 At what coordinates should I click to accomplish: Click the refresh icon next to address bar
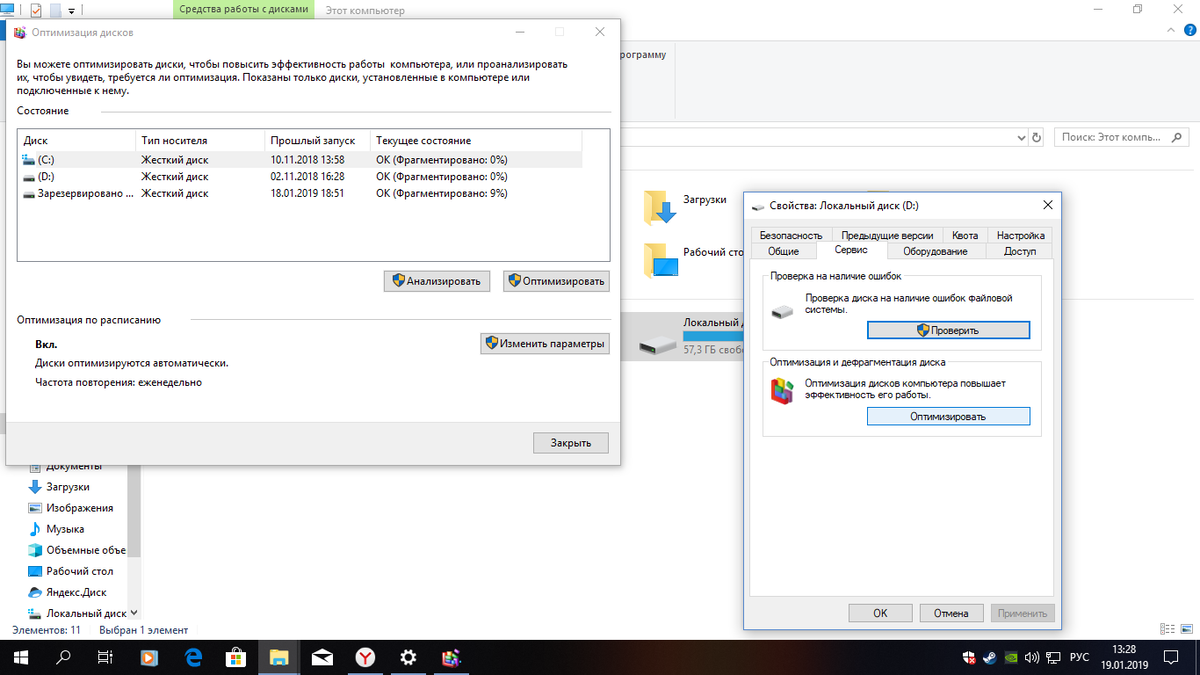(1036, 137)
